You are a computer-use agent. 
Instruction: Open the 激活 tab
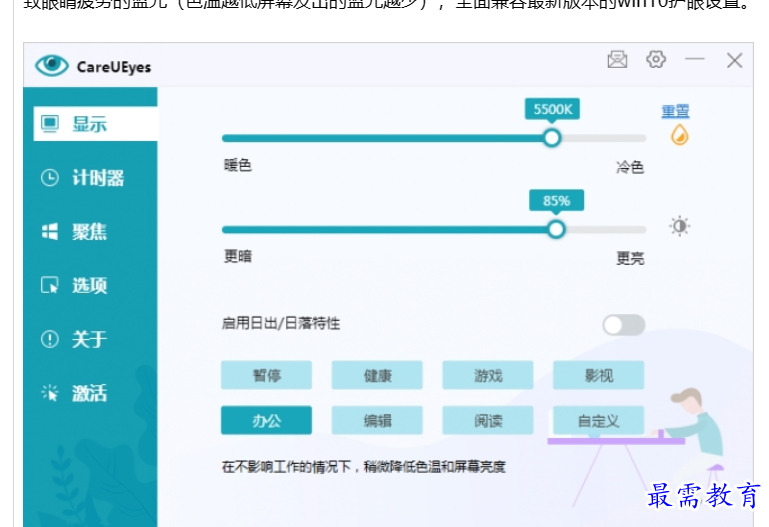(x=90, y=392)
